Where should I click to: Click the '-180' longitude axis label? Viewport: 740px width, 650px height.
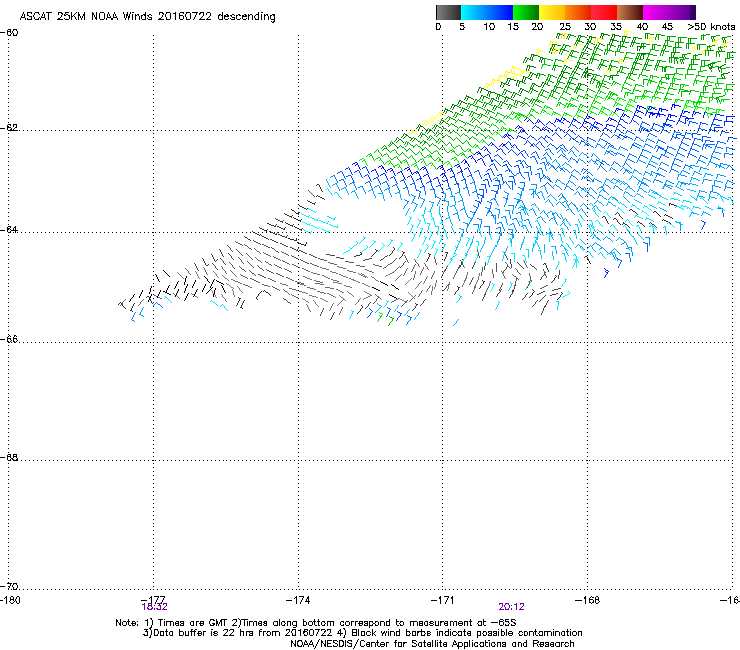[10, 600]
